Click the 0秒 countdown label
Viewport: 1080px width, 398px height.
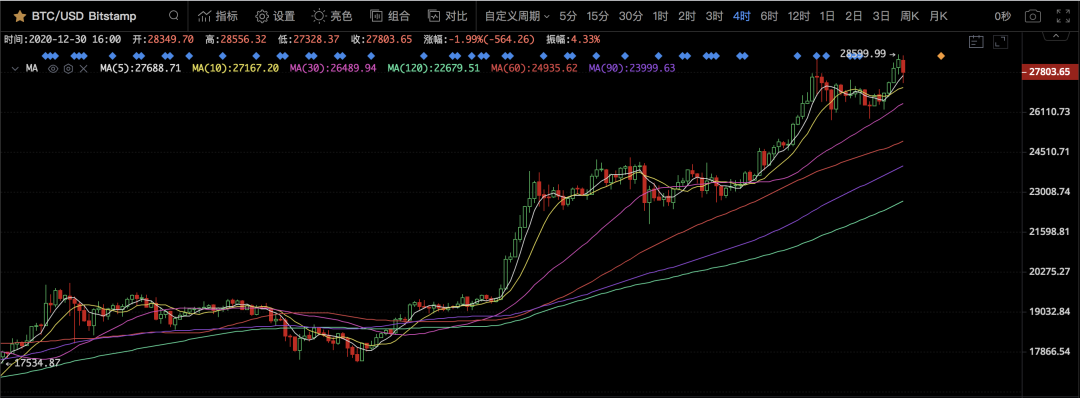coord(1002,16)
